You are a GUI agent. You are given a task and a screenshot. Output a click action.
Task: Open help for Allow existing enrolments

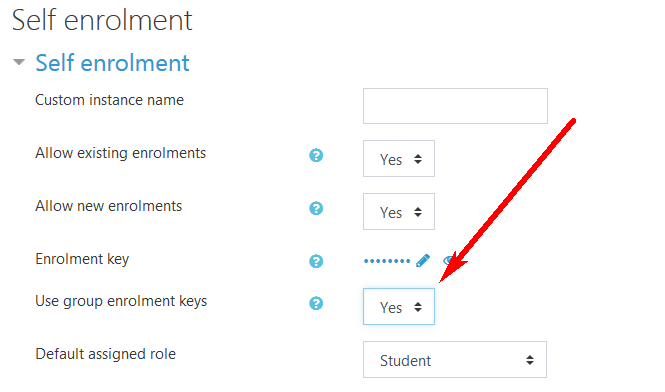[x=316, y=155]
